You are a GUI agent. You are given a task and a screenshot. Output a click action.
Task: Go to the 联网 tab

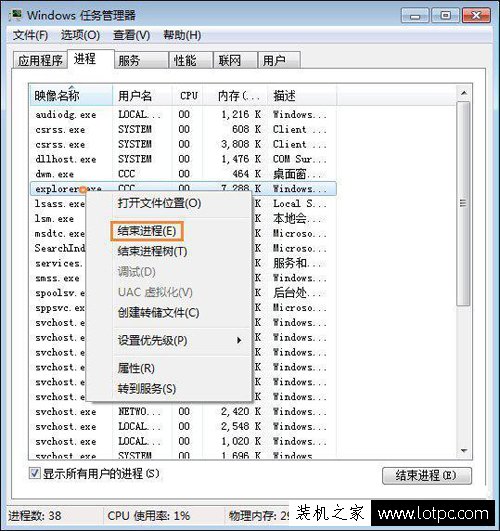[235, 61]
